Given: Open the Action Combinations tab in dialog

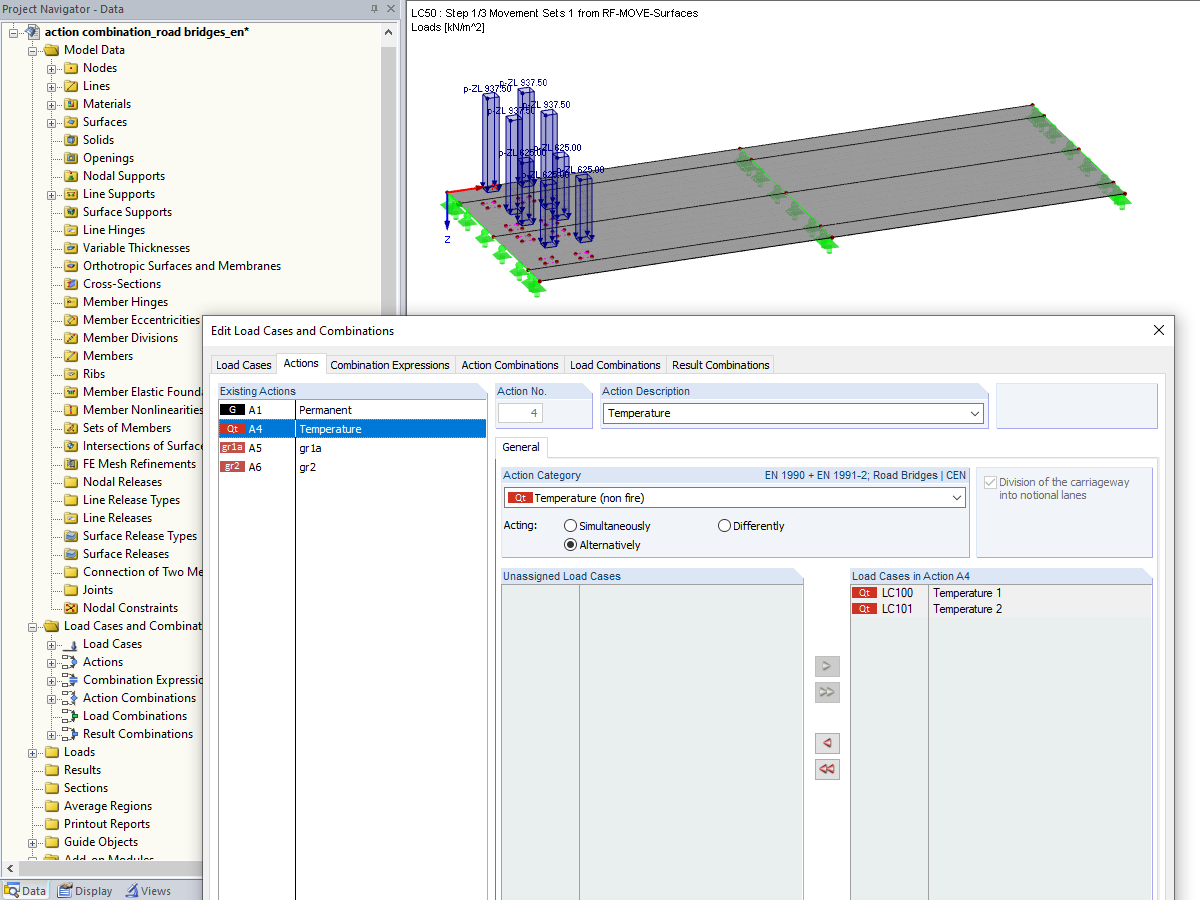Looking at the screenshot, I should [x=510, y=365].
